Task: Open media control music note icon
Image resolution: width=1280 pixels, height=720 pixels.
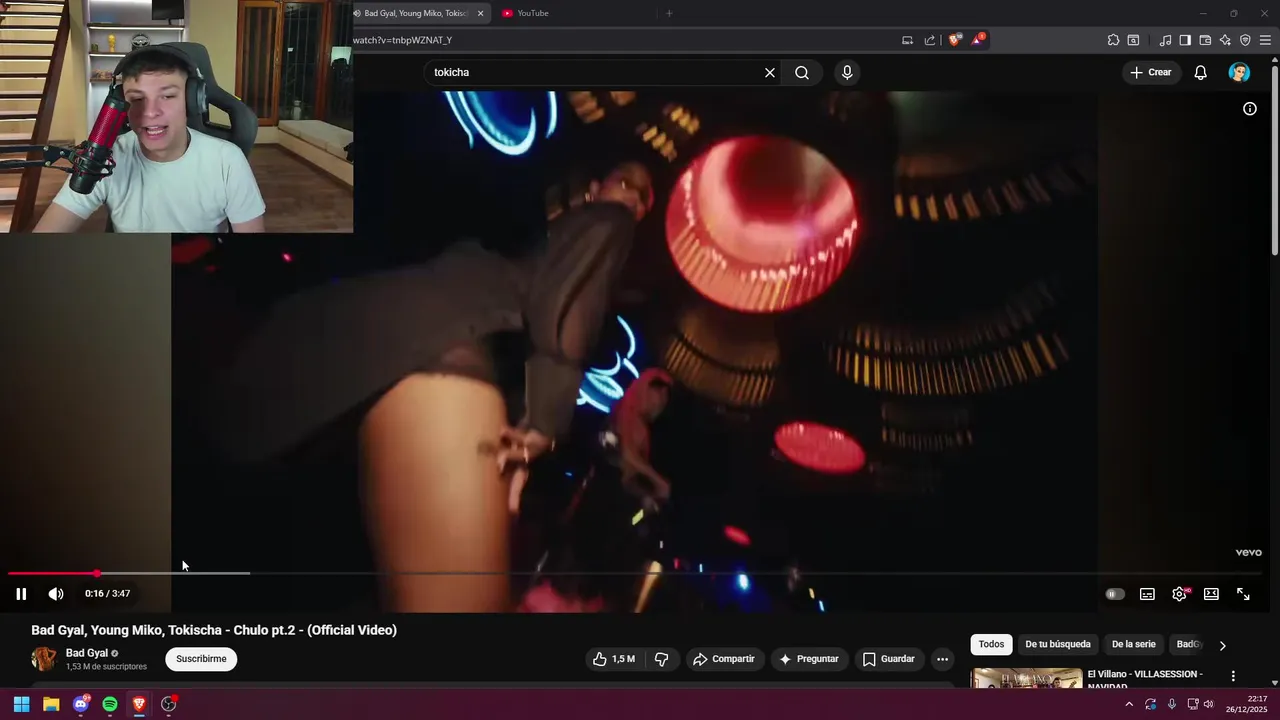Action: [x=1165, y=40]
